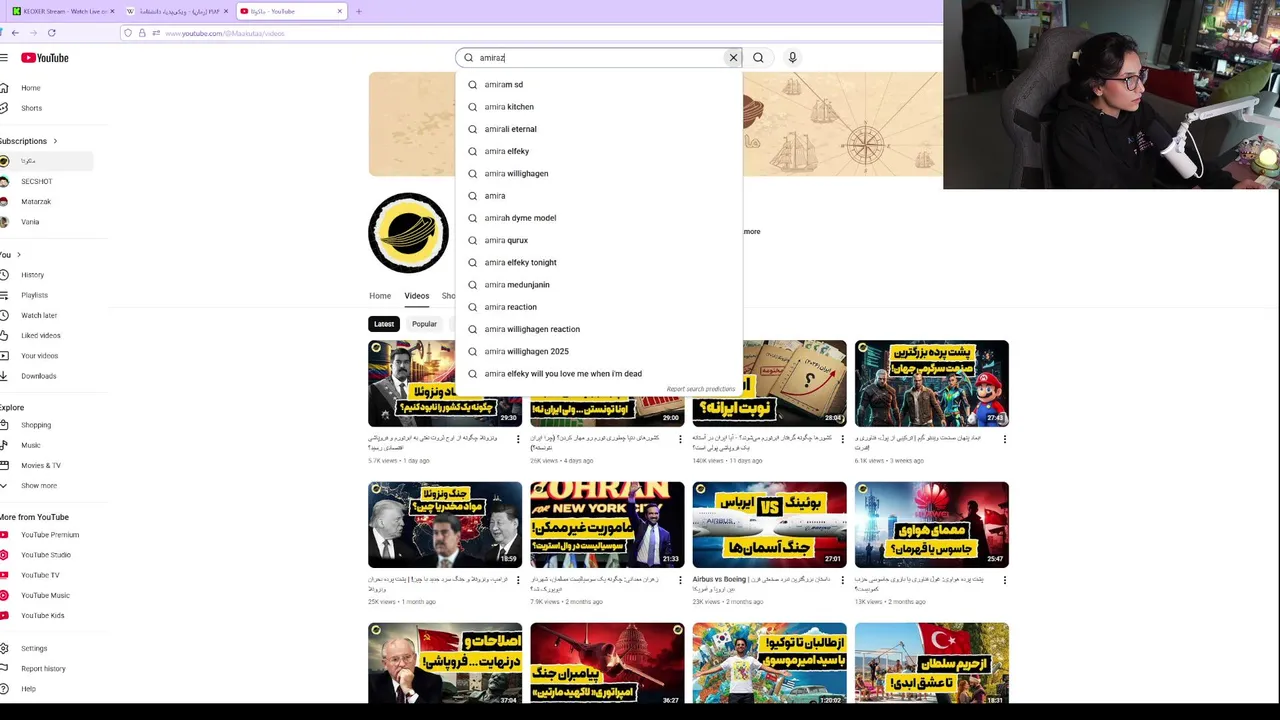Open Home in the sidebar

pos(31,88)
